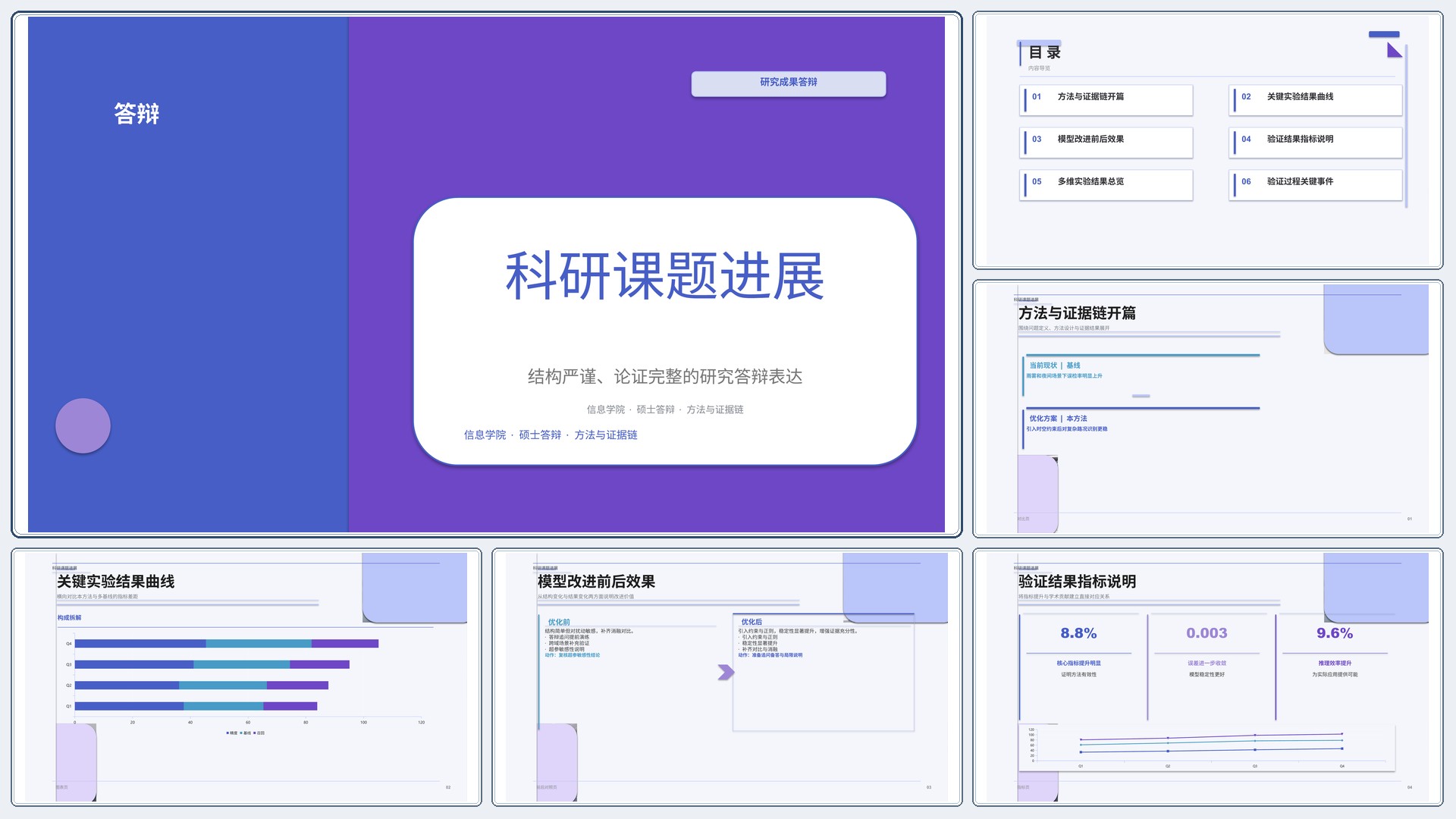Click the 答辩 heading on the blue panel

click(x=136, y=114)
